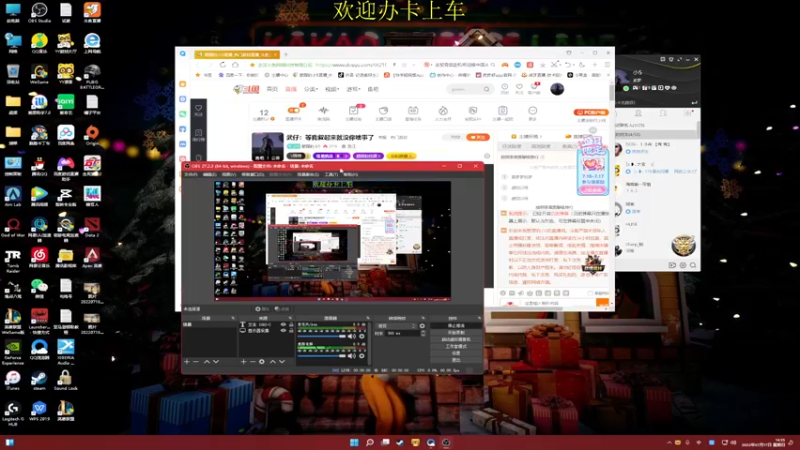Toggle the orange switch in Douyu toolbar

click(293, 110)
